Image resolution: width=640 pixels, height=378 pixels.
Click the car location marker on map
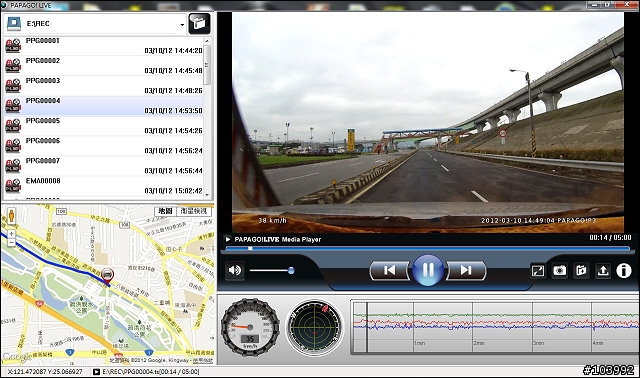pos(107,276)
